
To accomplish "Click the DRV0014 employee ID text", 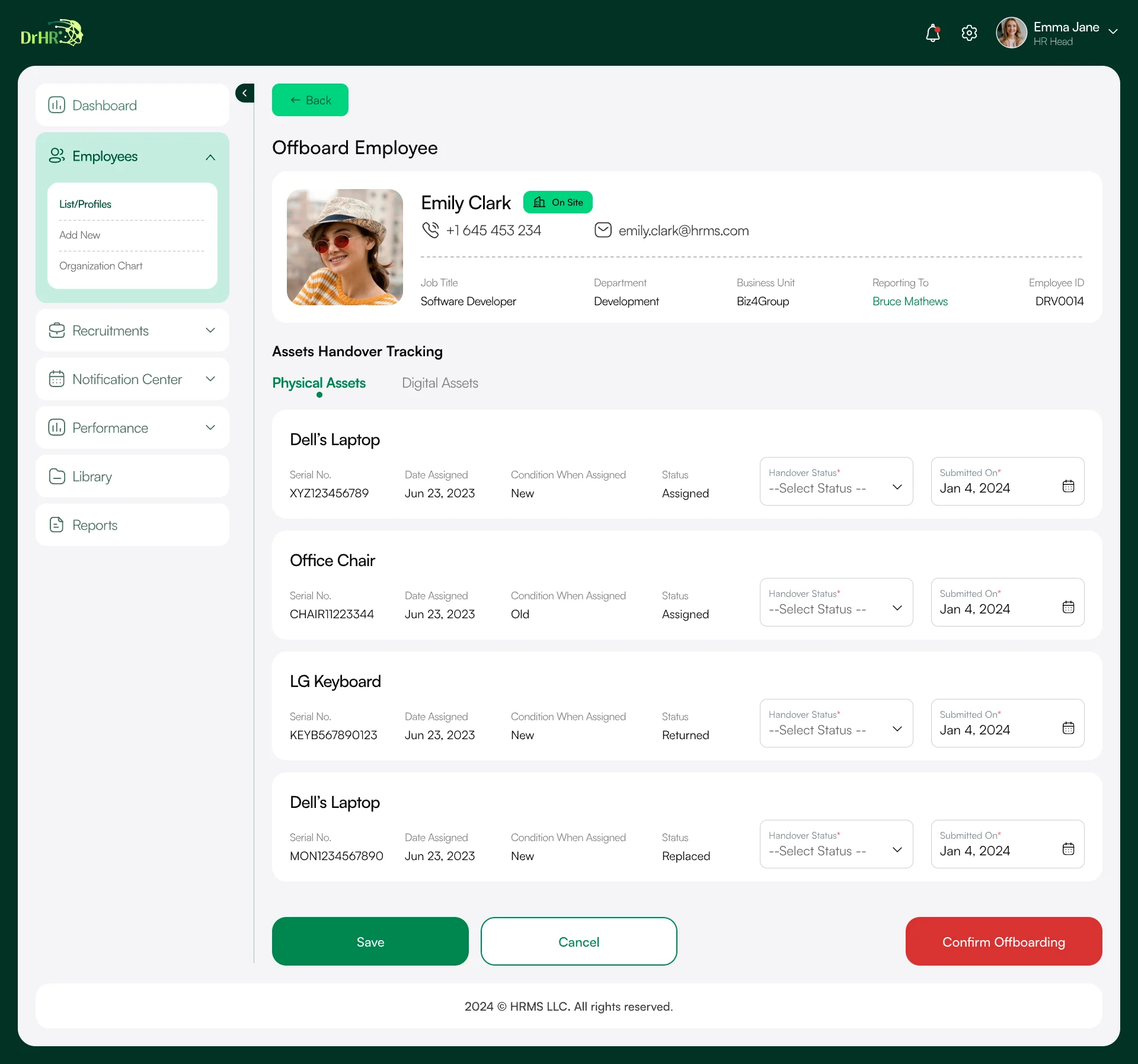I will (x=1059, y=301).
